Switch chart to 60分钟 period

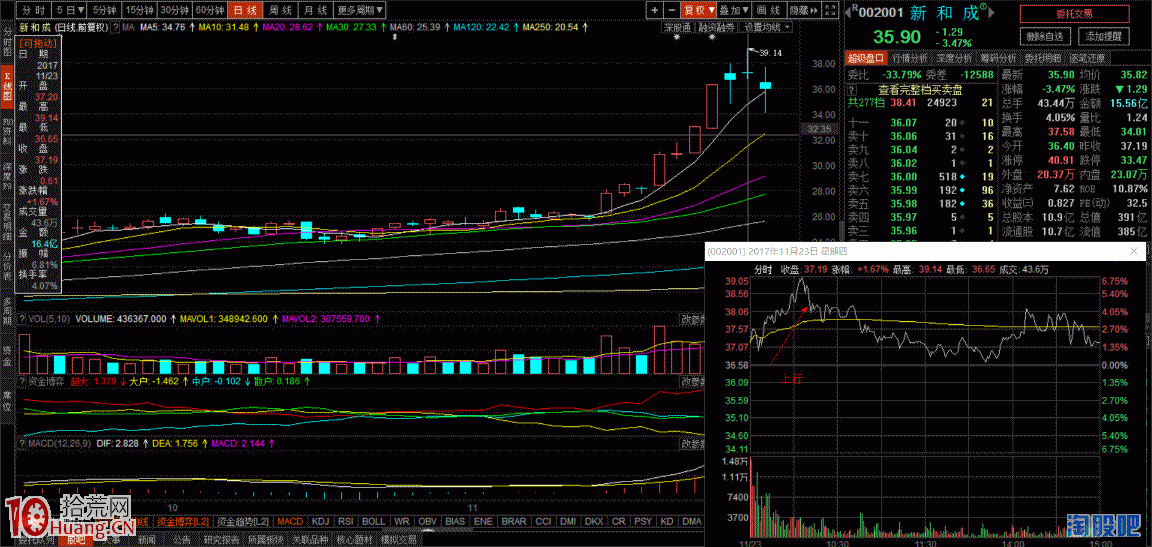(209, 9)
